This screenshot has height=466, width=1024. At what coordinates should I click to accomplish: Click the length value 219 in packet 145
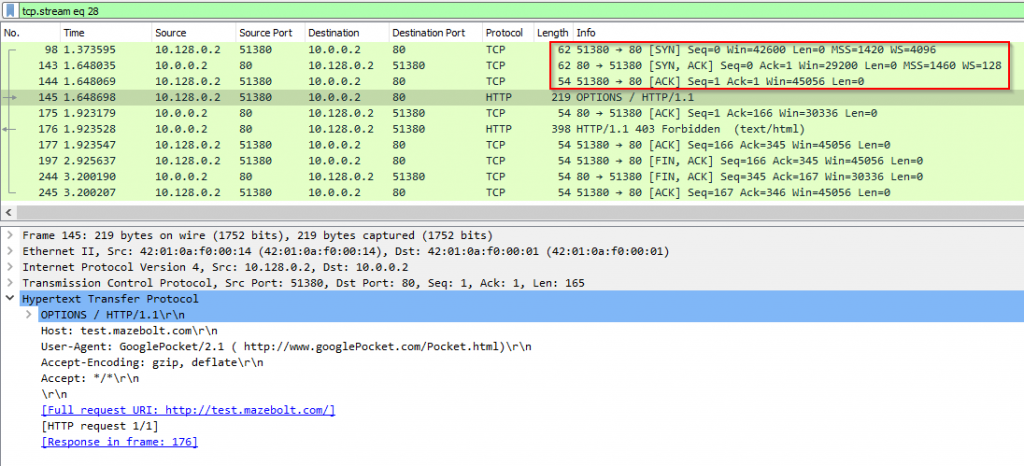click(x=563, y=97)
